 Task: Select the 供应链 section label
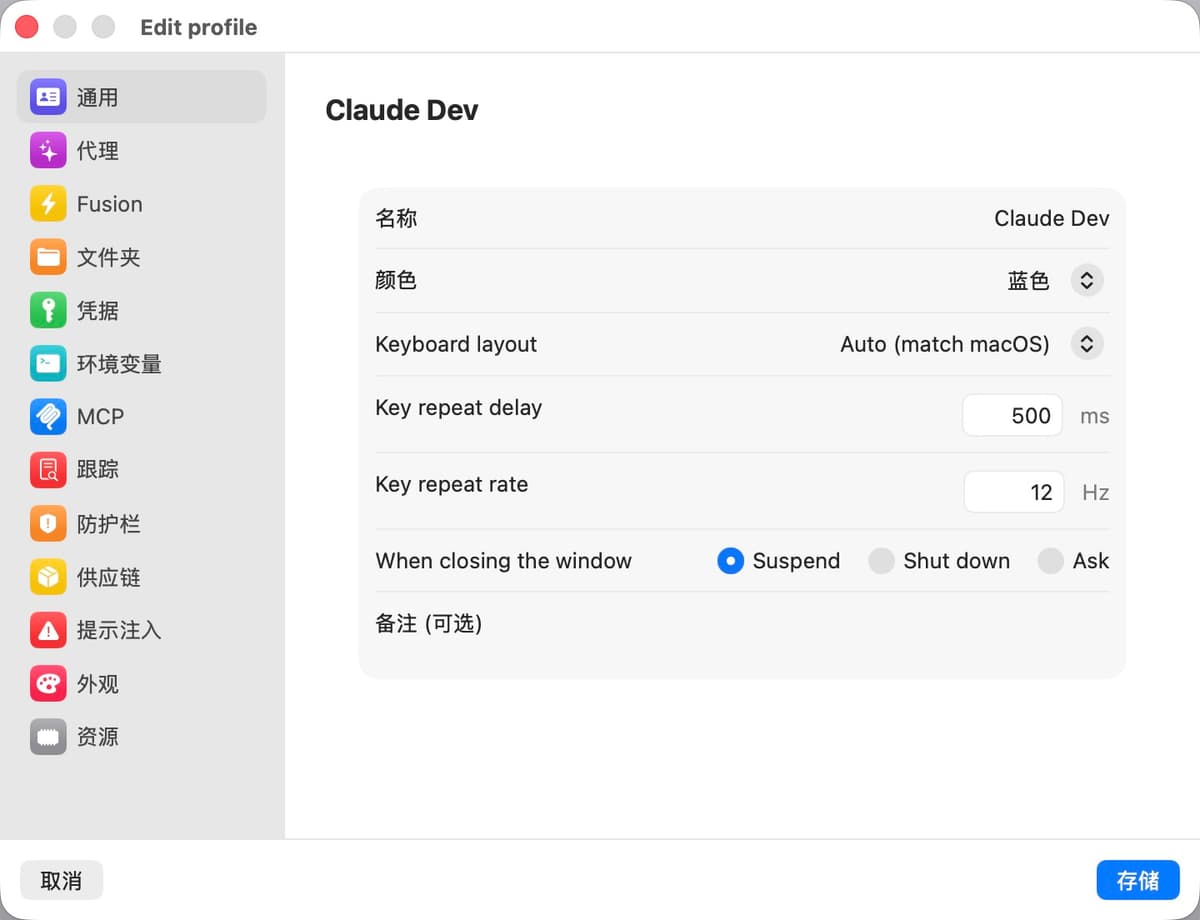[x=109, y=577]
